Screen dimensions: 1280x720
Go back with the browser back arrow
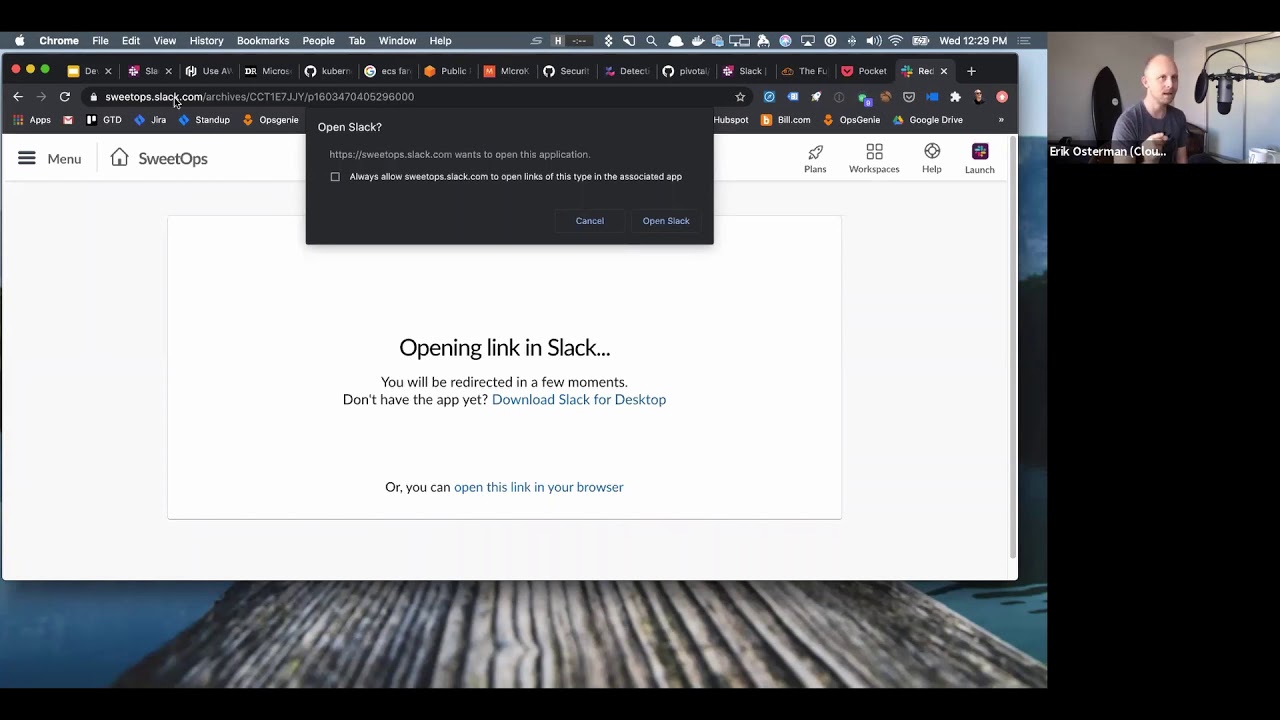(x=18, y=97)
